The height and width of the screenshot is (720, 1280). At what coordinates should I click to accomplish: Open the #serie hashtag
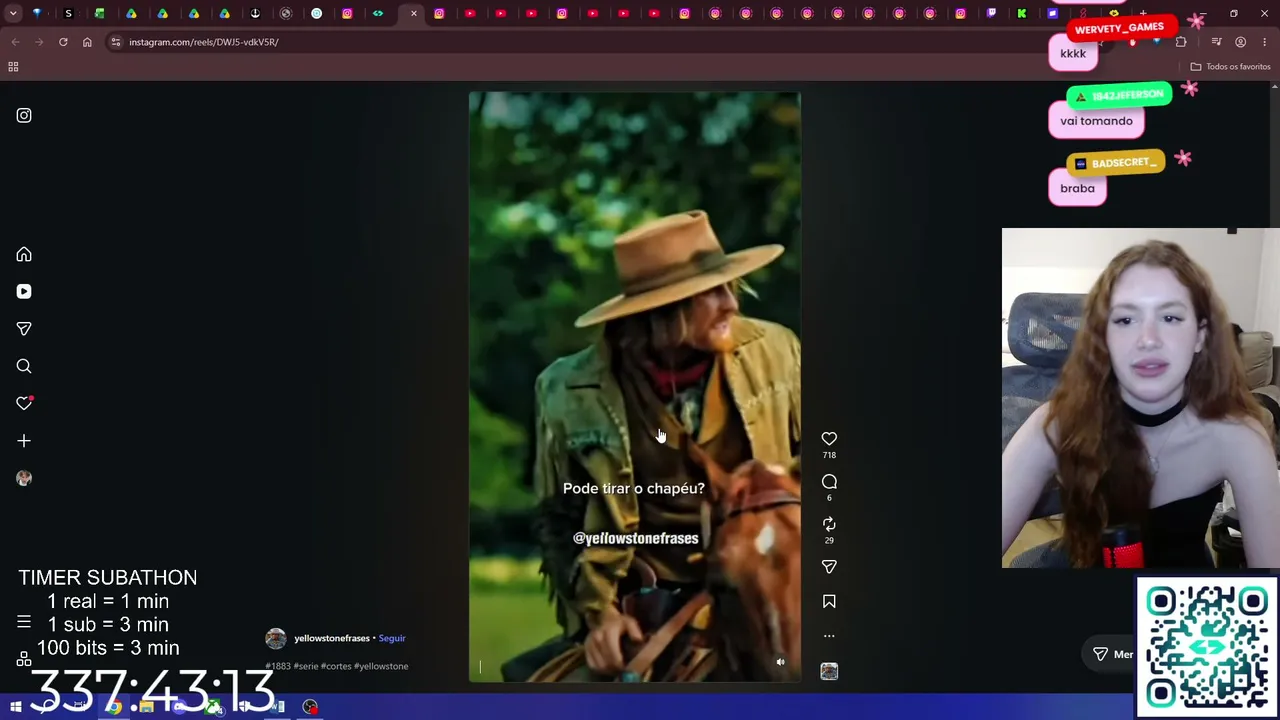[x=307, y=666]
